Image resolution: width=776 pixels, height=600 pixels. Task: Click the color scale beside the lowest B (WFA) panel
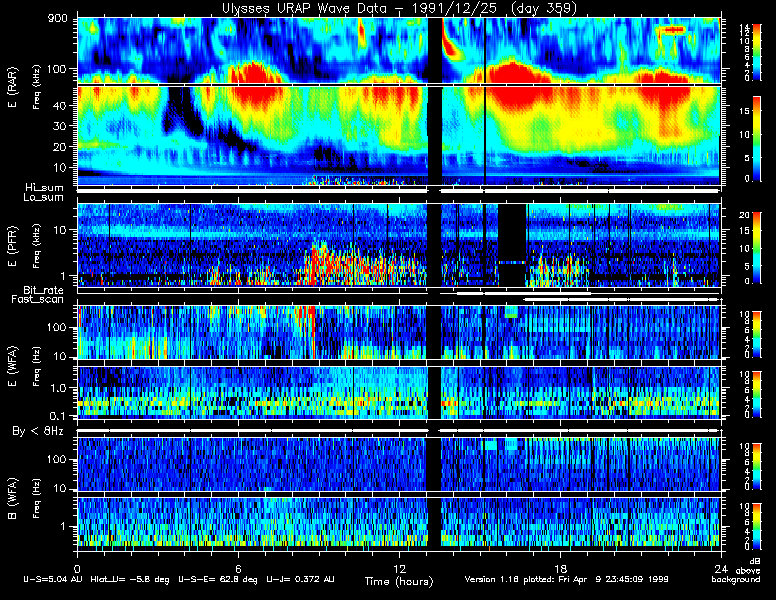[x=757, y=527]
